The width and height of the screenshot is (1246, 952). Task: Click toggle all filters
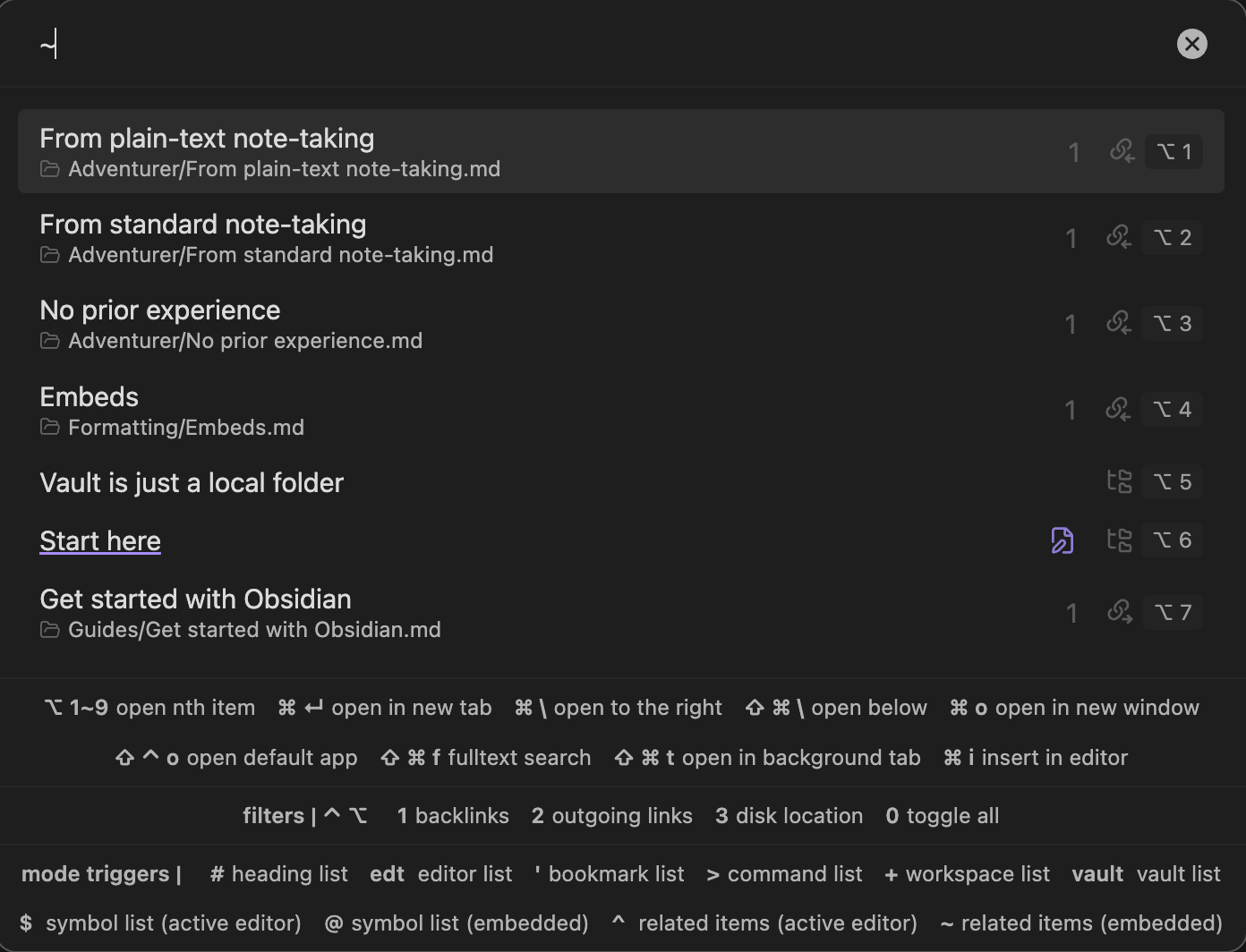(942, 816)
